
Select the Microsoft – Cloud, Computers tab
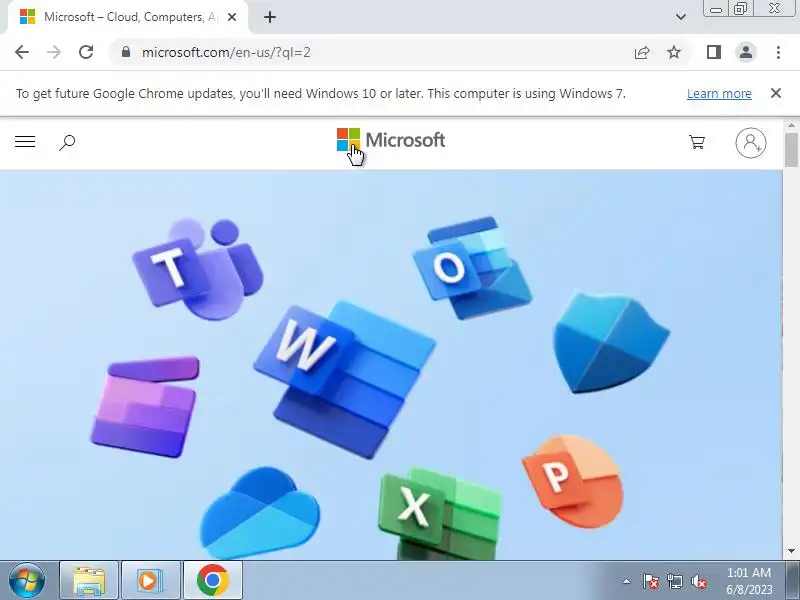pos(128,17)
